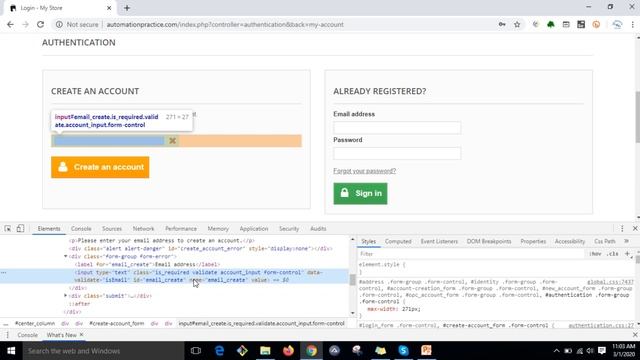Open Chrome three-dot menu
This screenshot has height=360, width=640.
pyautogui.click(x=633, y=24)
